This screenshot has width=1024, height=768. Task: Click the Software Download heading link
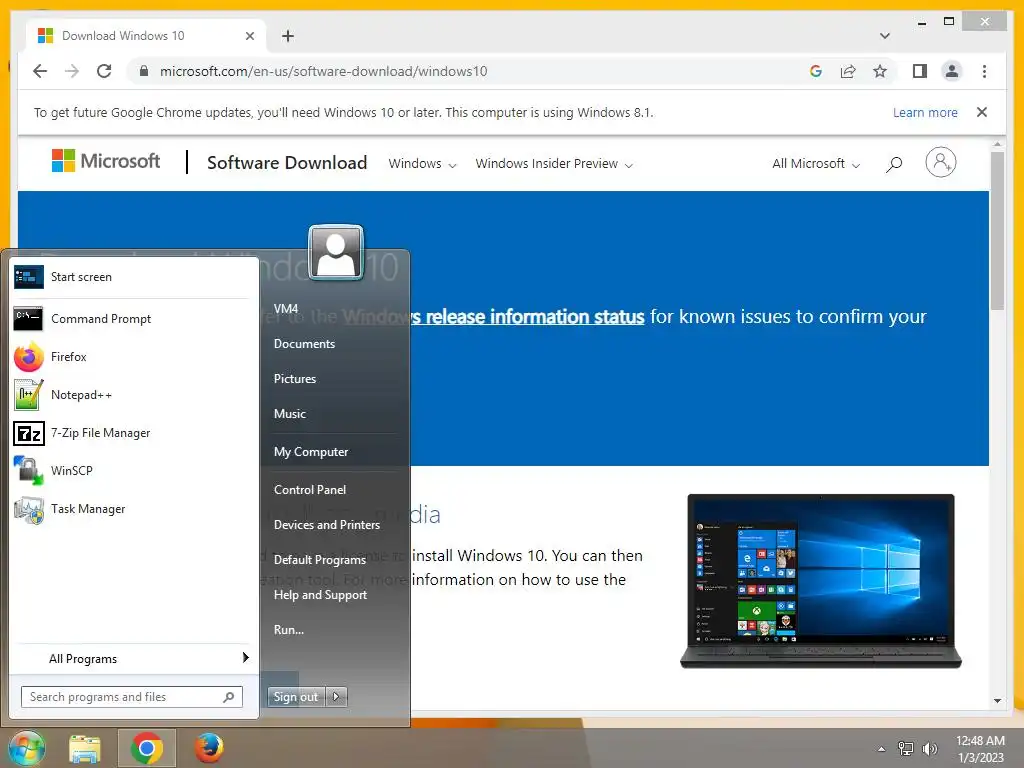tap(287, 163)
